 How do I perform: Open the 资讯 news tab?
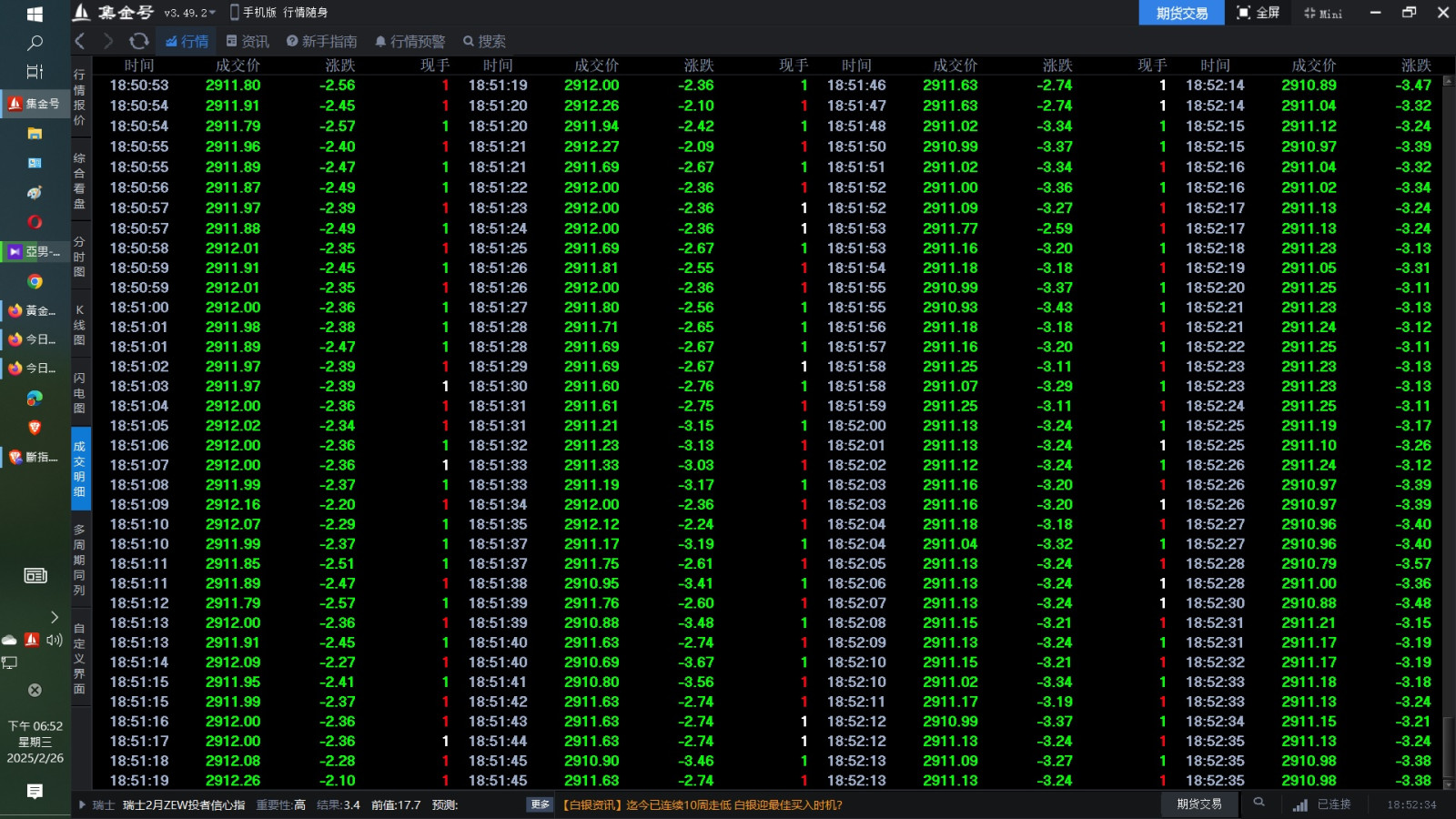coord(248,41)
